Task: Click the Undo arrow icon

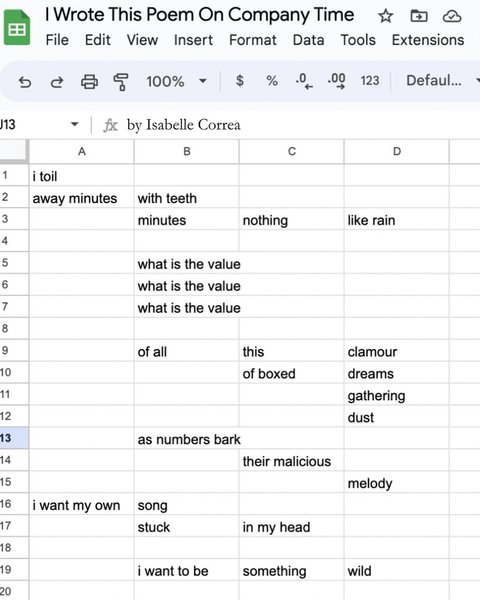Action: 25,82
